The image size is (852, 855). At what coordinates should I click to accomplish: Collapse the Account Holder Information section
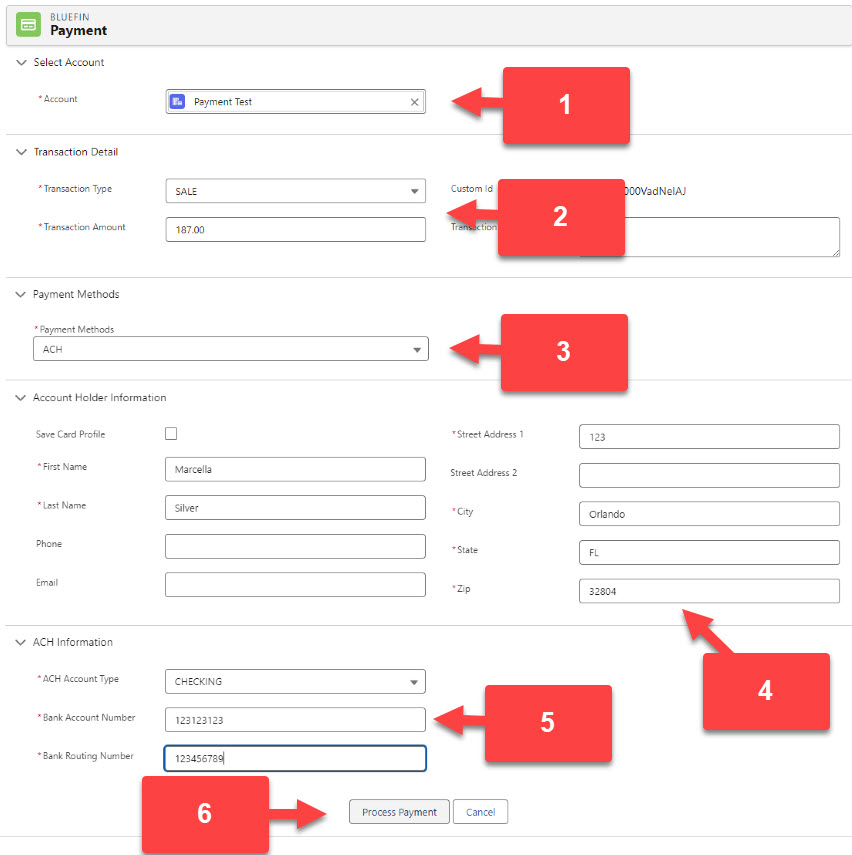coord(21,398)
